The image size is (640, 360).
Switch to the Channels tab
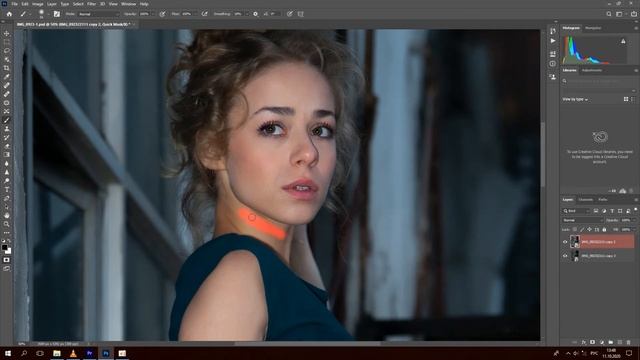coord(585,200)
